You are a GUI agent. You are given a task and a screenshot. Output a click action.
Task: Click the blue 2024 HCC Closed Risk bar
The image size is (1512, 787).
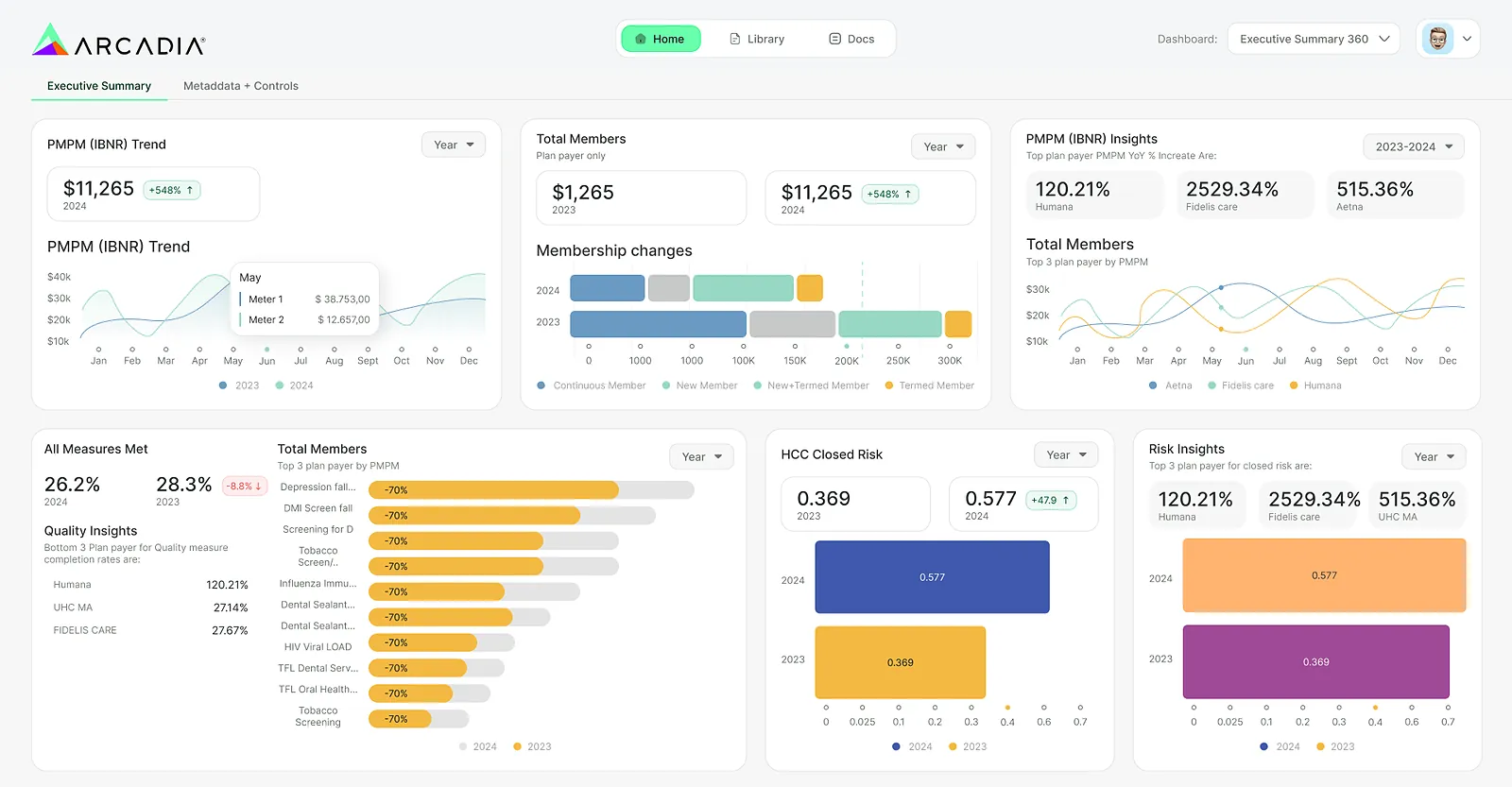coord(932,576)
